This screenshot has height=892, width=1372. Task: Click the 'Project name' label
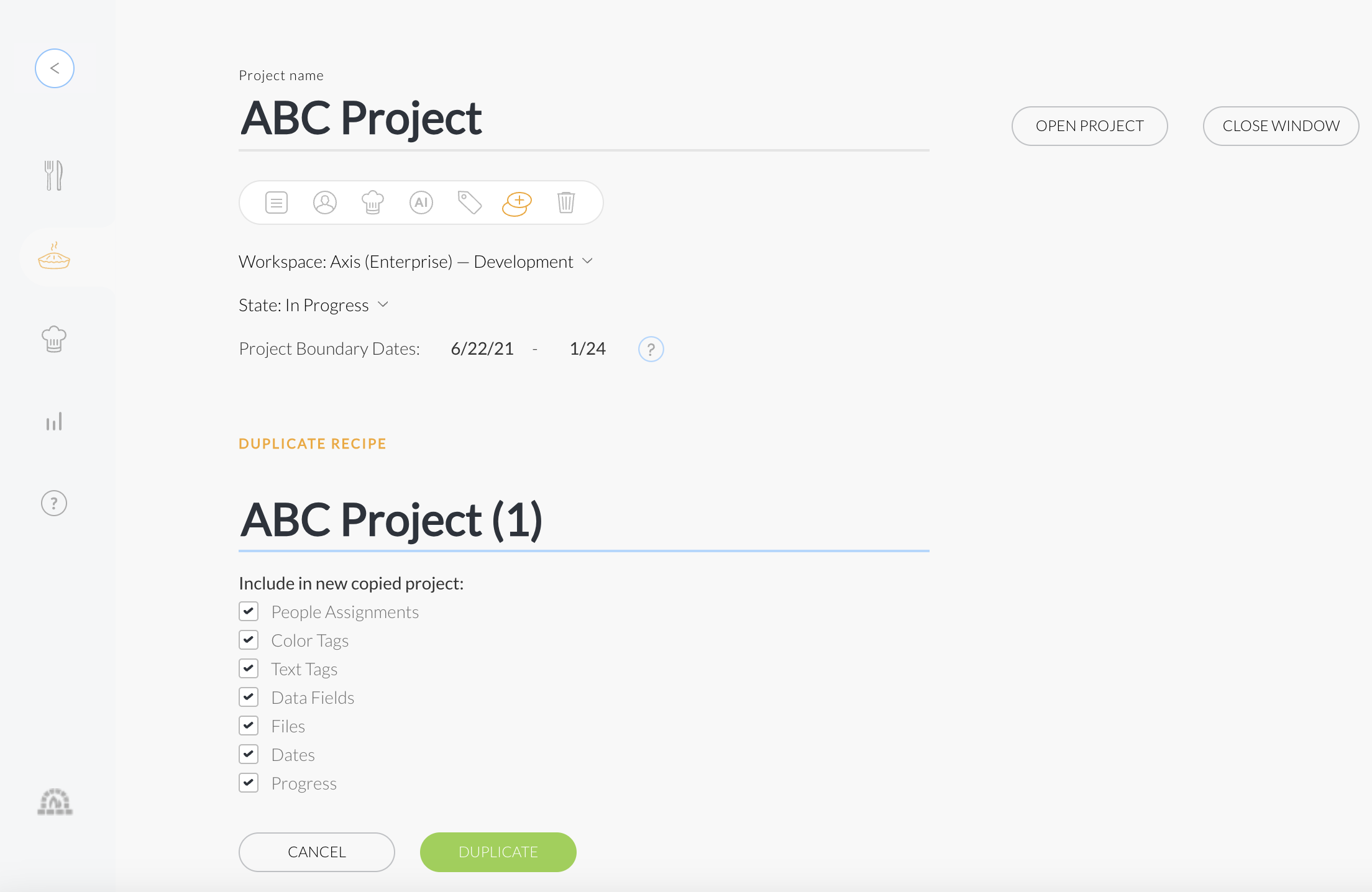coord(281,76)
